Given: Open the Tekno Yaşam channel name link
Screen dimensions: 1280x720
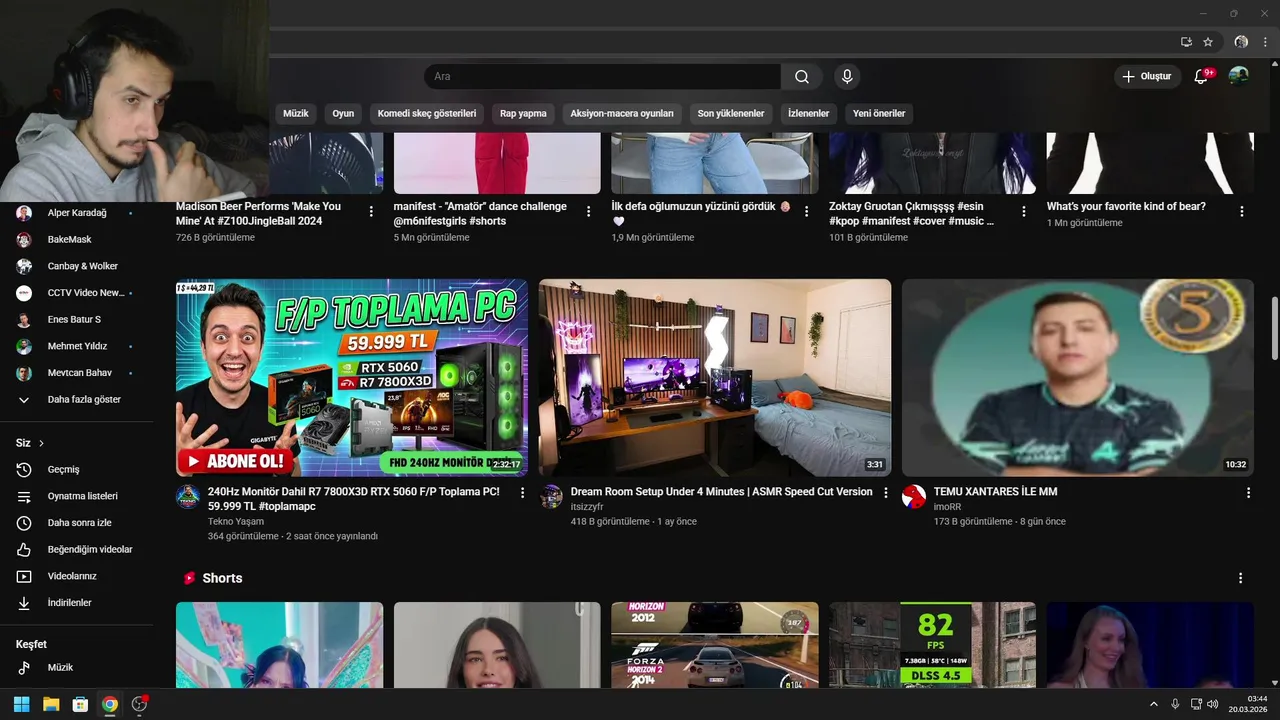Looking at the screenshot, I should (x=236, y=522).
